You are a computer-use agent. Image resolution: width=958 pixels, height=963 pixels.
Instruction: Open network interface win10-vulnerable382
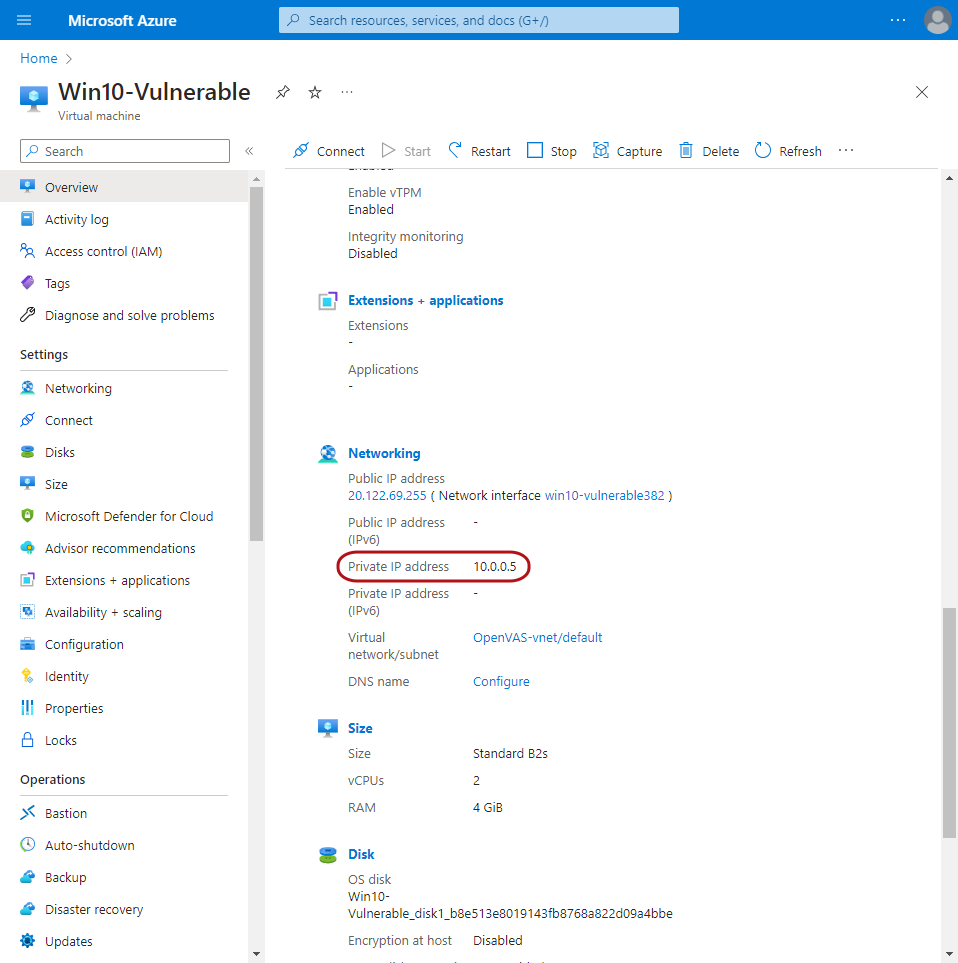pos(604,496)
